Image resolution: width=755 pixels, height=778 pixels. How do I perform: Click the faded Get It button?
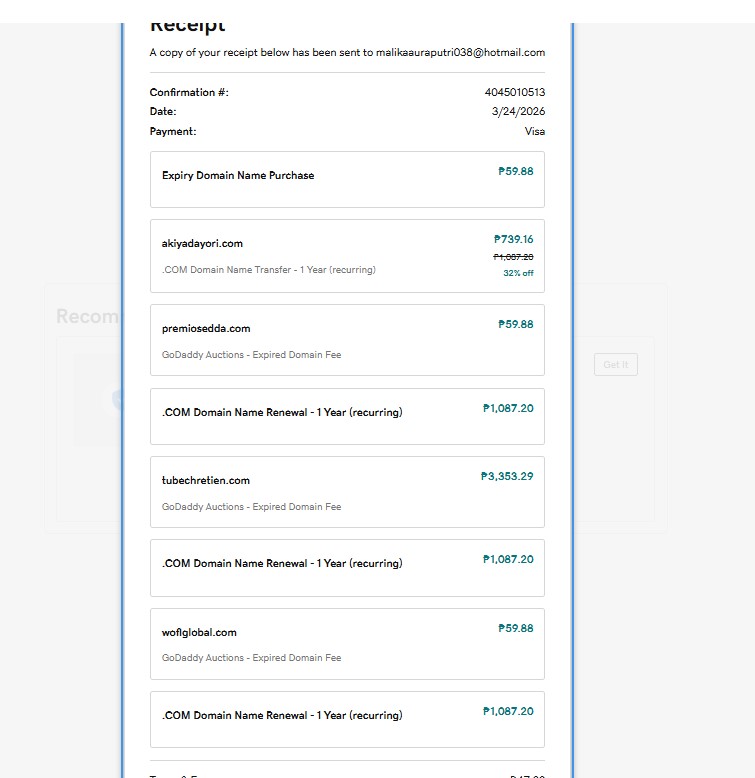click(x=615, y=365)
